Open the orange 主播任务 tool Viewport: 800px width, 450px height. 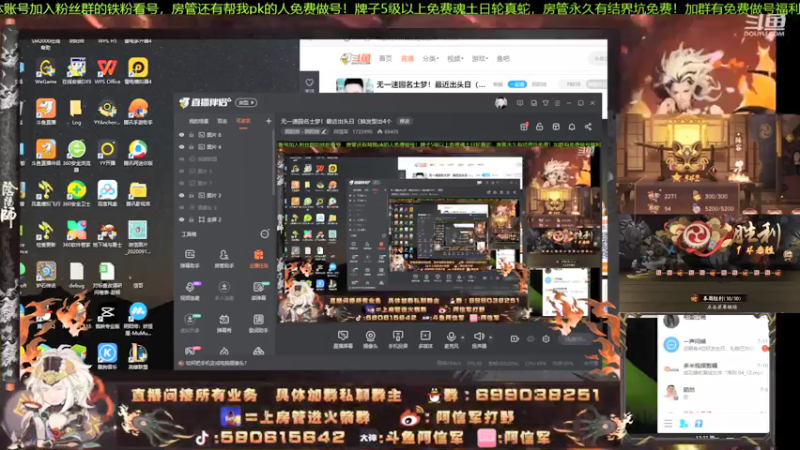pos(258,259)
